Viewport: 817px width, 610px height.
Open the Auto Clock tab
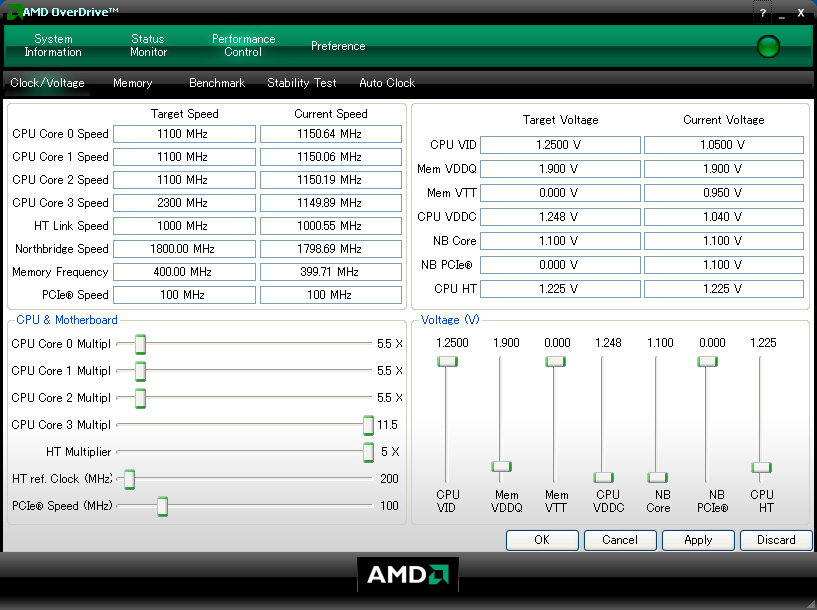point(387,83)
